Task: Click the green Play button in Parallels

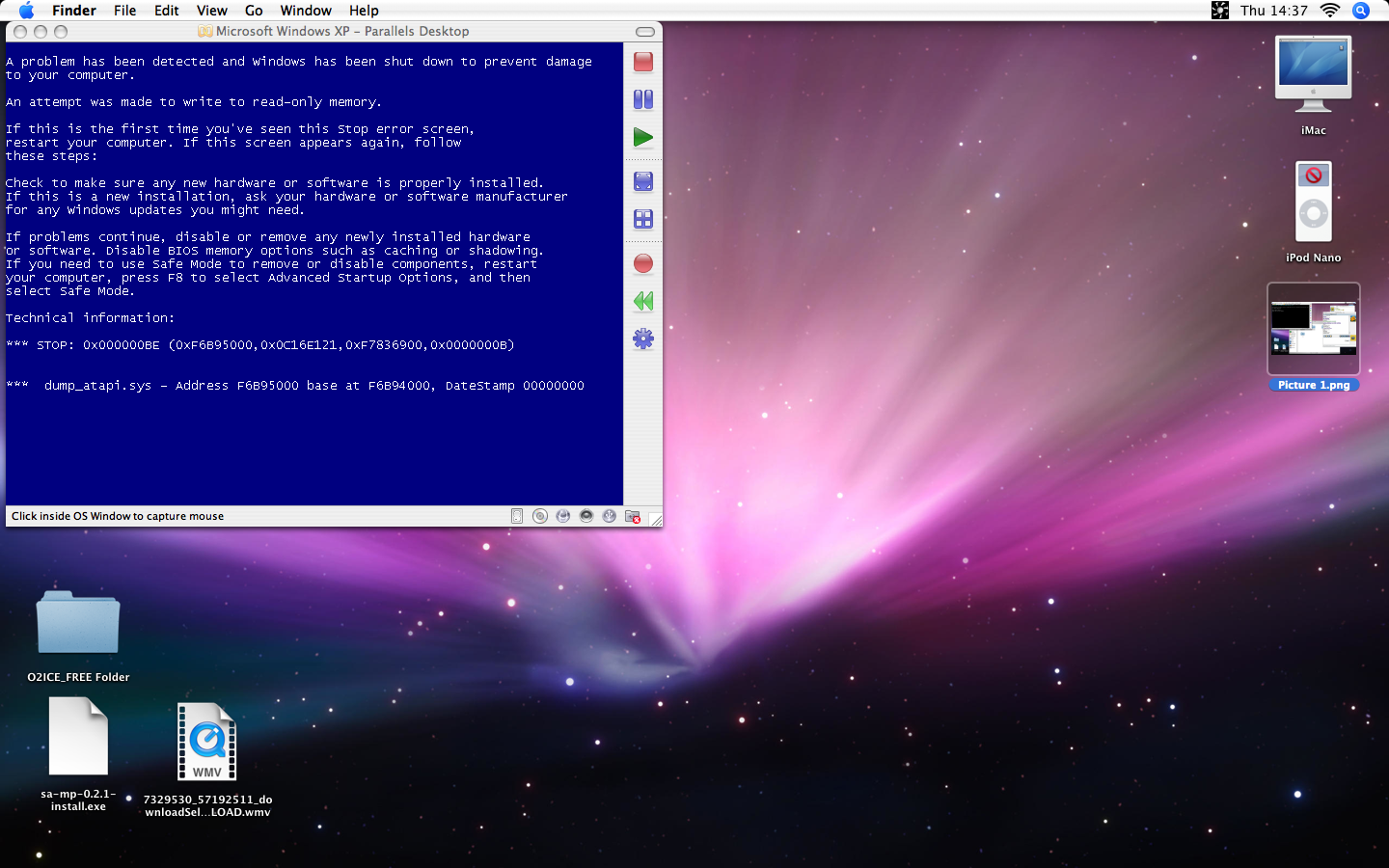Action: pyautogui.click(x=643, y=137)
